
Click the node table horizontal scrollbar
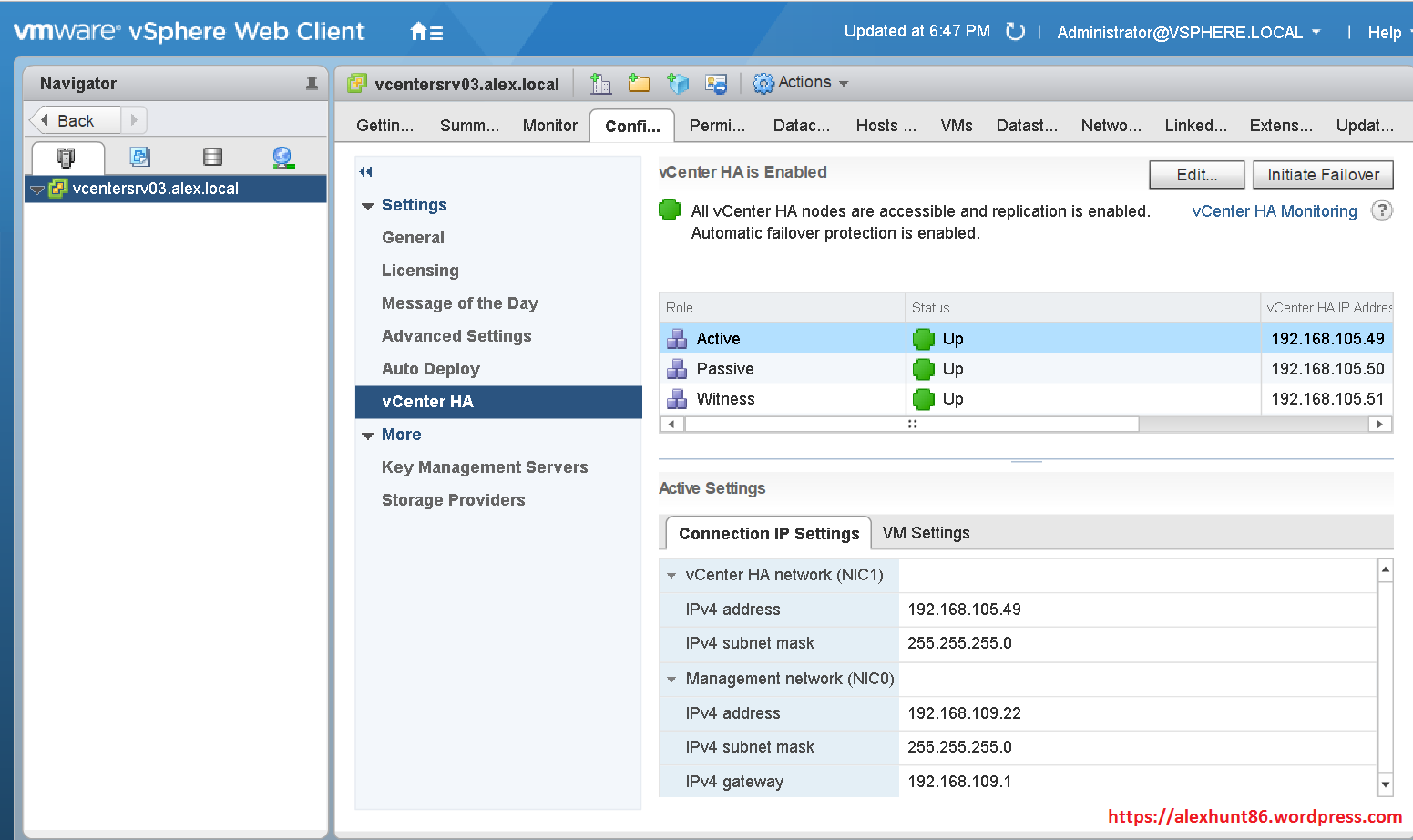point(911,425)
